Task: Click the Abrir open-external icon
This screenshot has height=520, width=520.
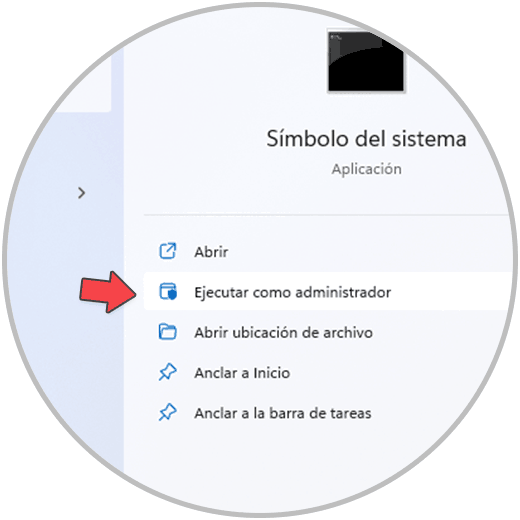Action: (x=167, y=251)
